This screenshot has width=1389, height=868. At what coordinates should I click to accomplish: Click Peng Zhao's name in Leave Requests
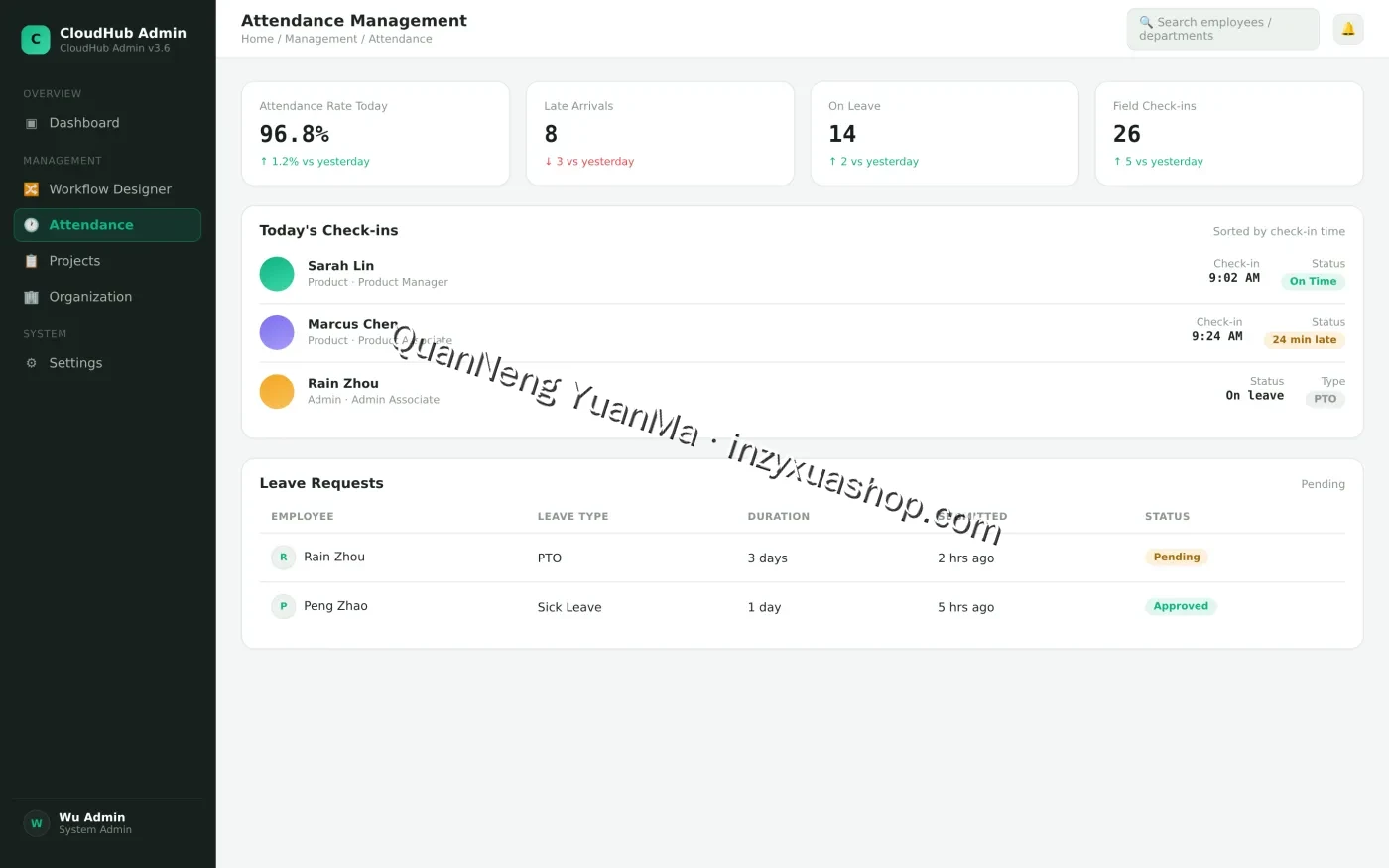coord(335,606)
